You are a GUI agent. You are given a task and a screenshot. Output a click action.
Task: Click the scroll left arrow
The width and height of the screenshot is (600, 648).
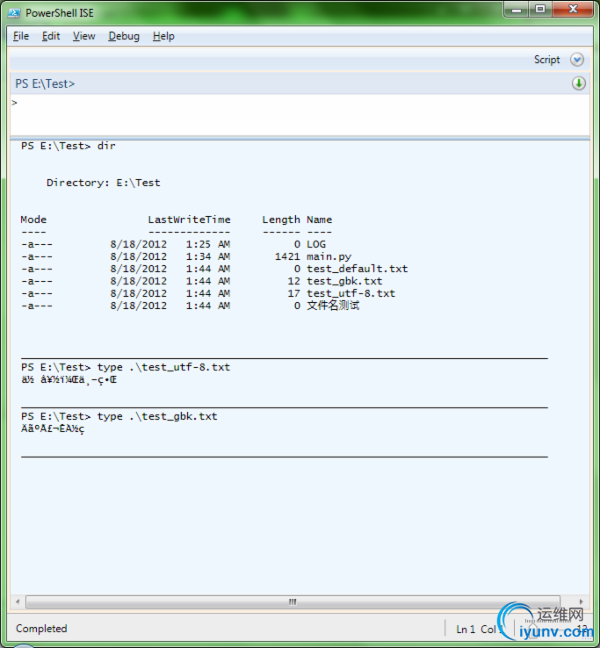(x=17, y=602)
